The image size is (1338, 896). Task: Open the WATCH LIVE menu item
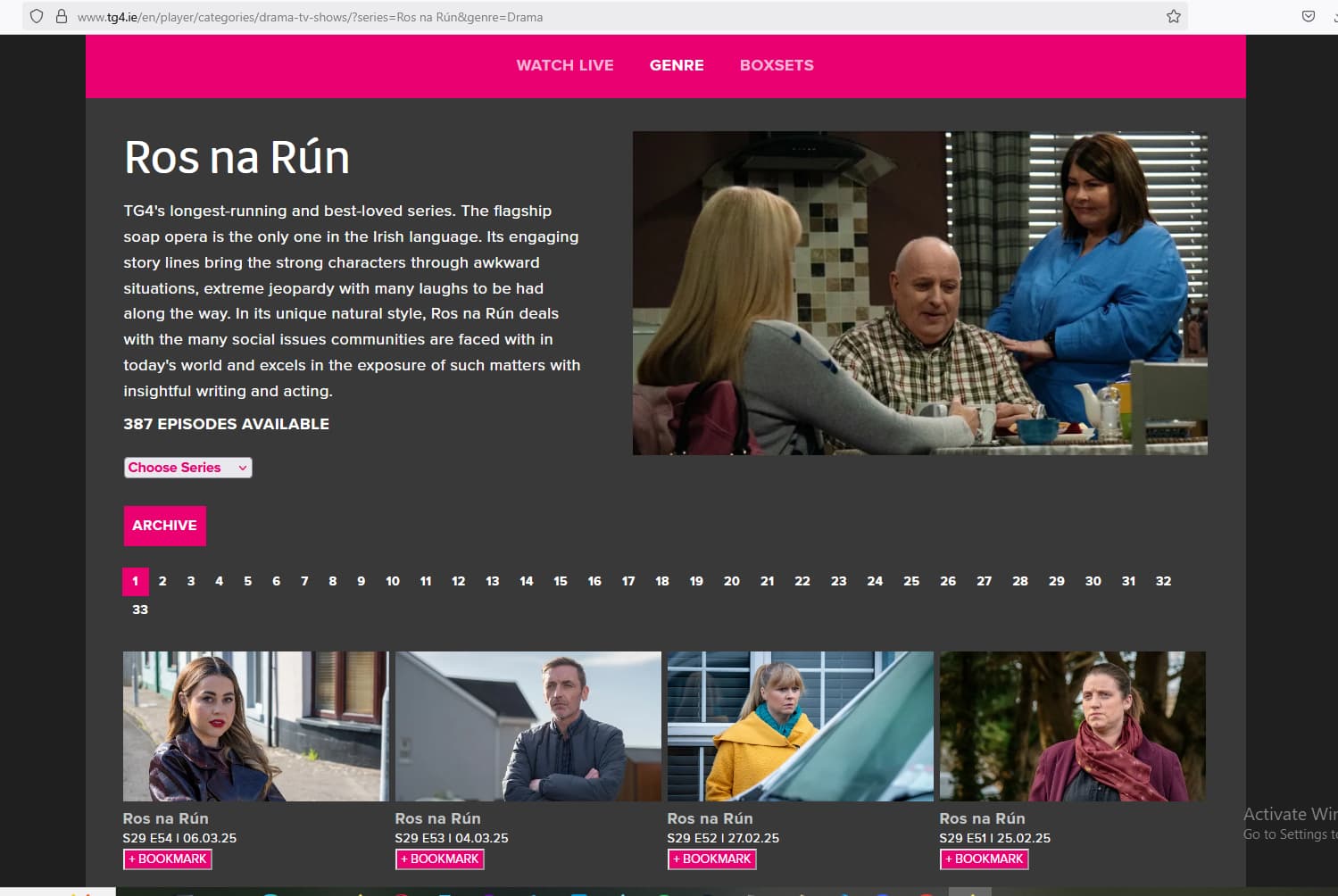[565, 65]
